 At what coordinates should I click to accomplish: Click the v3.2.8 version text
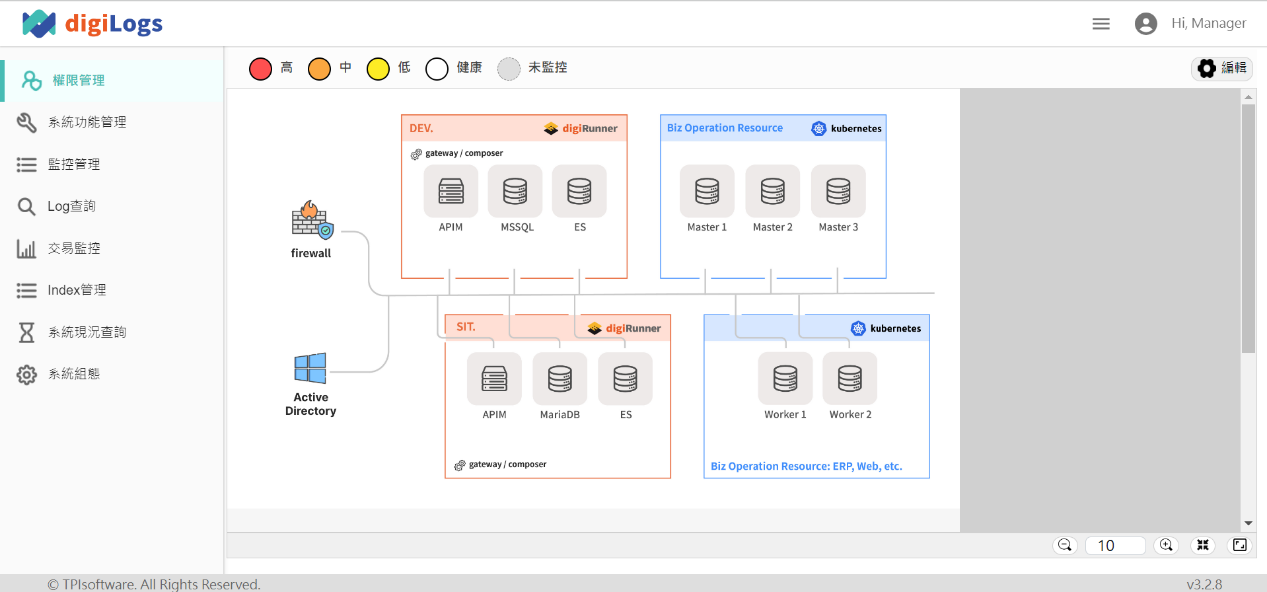click(1204, 584)
